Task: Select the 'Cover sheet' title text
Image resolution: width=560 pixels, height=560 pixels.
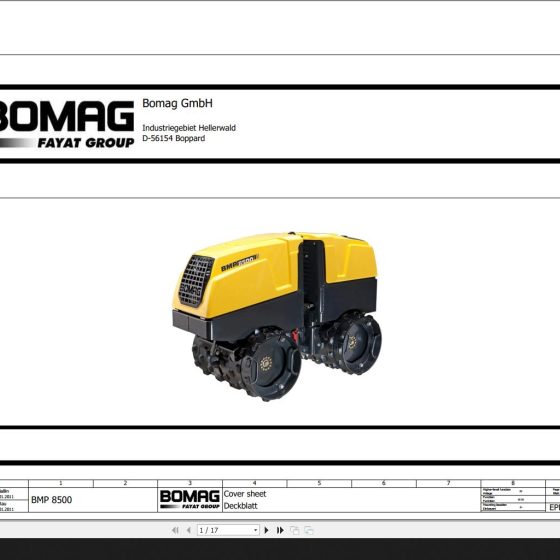Action: (245, 494)
